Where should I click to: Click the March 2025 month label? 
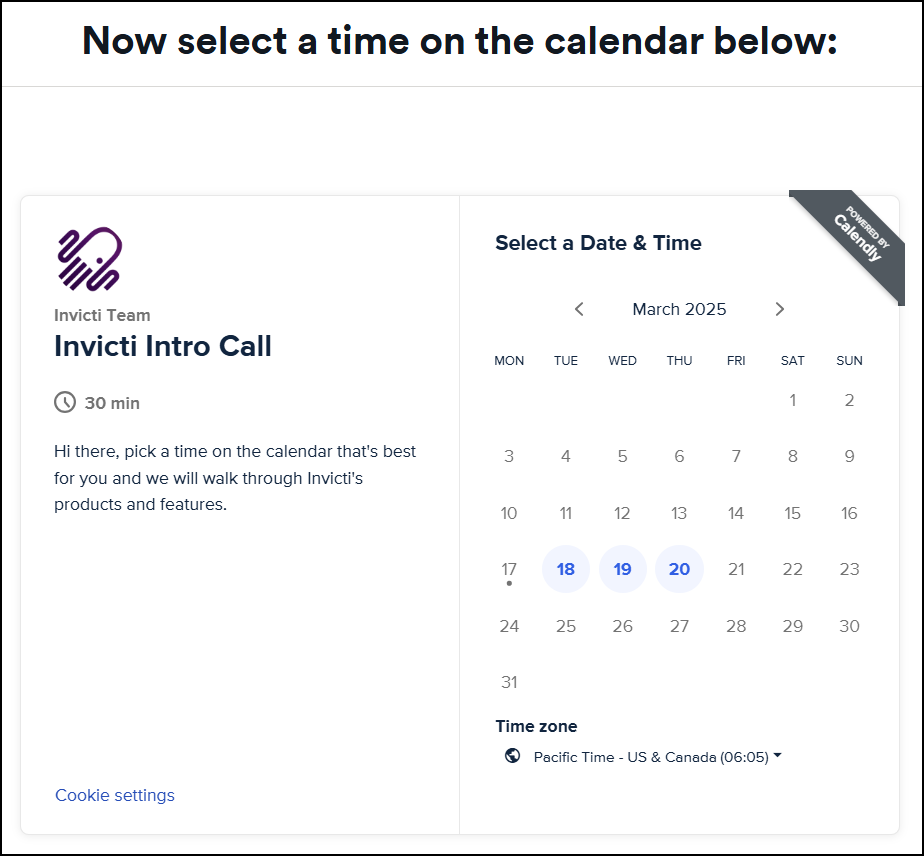[x=679, y=309]
